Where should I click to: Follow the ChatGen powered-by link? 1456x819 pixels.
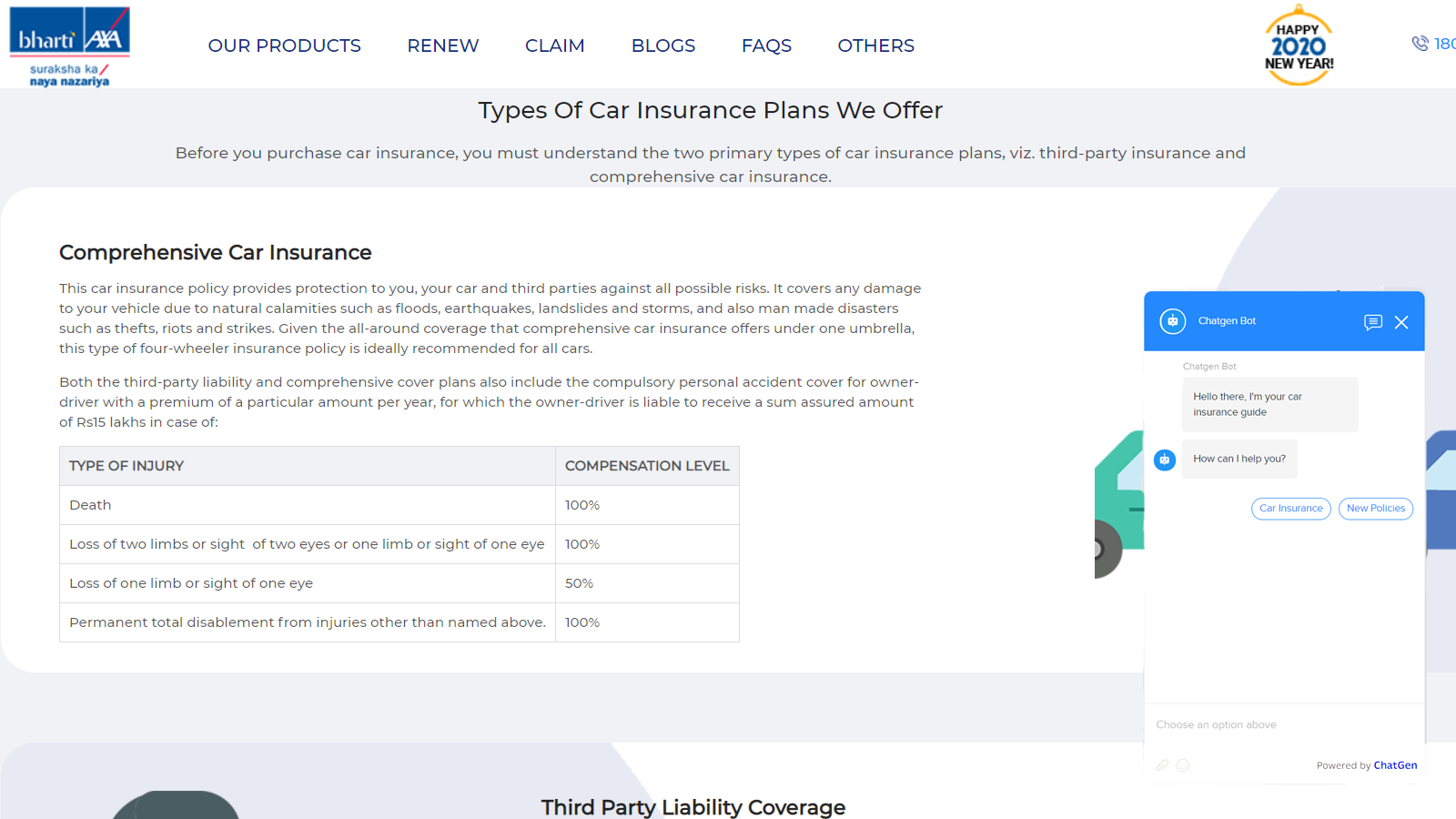[1395, 765]
